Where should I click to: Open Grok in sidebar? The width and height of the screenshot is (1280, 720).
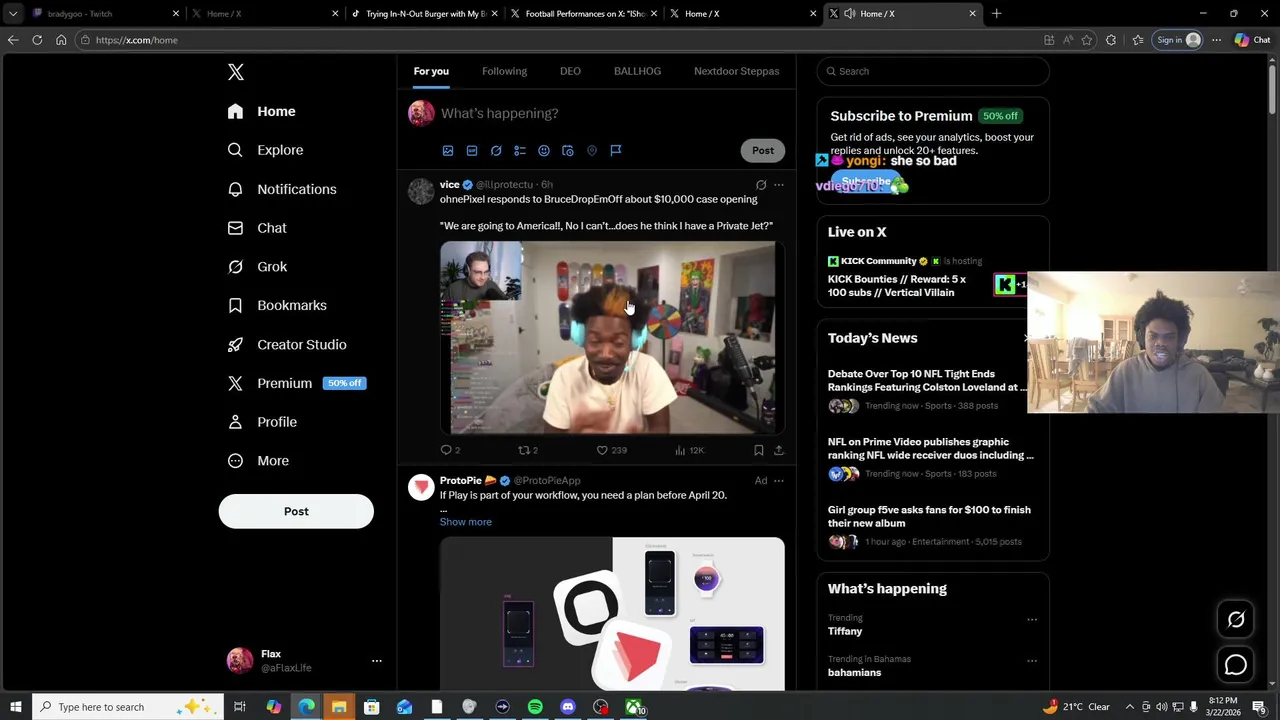tap(257, 267)
